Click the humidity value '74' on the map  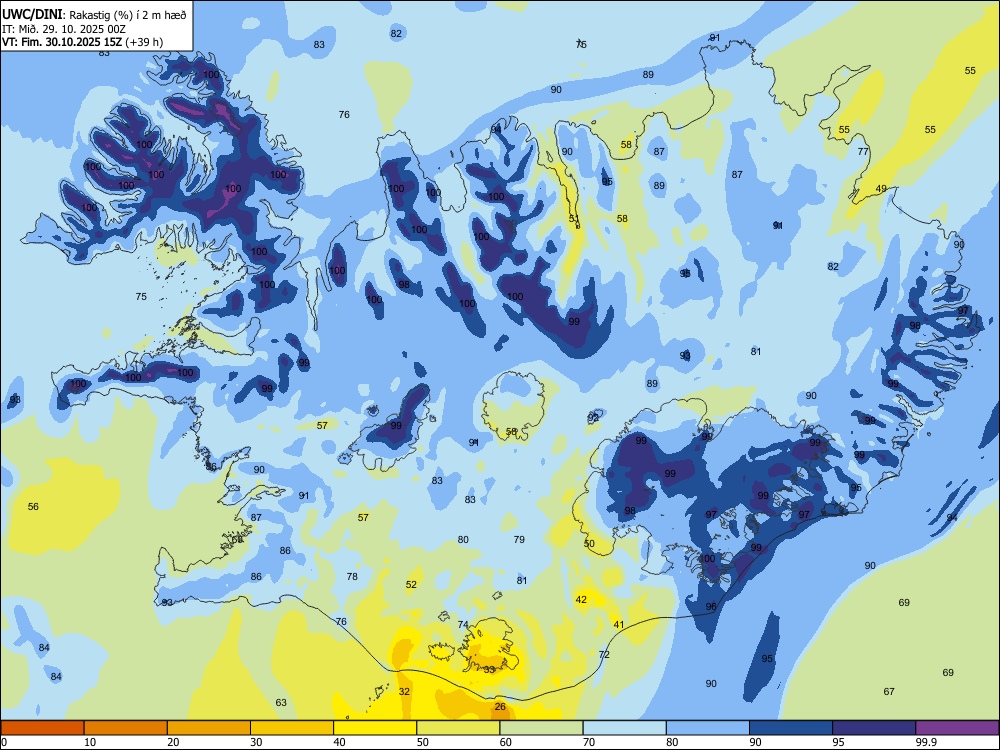pos(463,624)
